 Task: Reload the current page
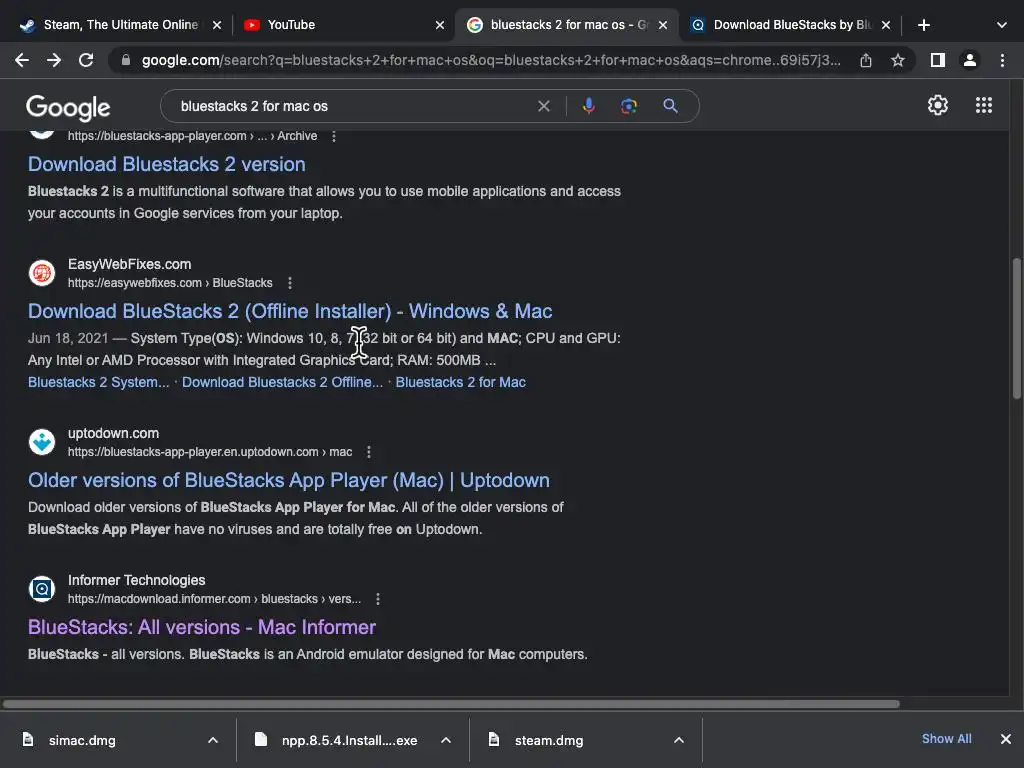86,60
